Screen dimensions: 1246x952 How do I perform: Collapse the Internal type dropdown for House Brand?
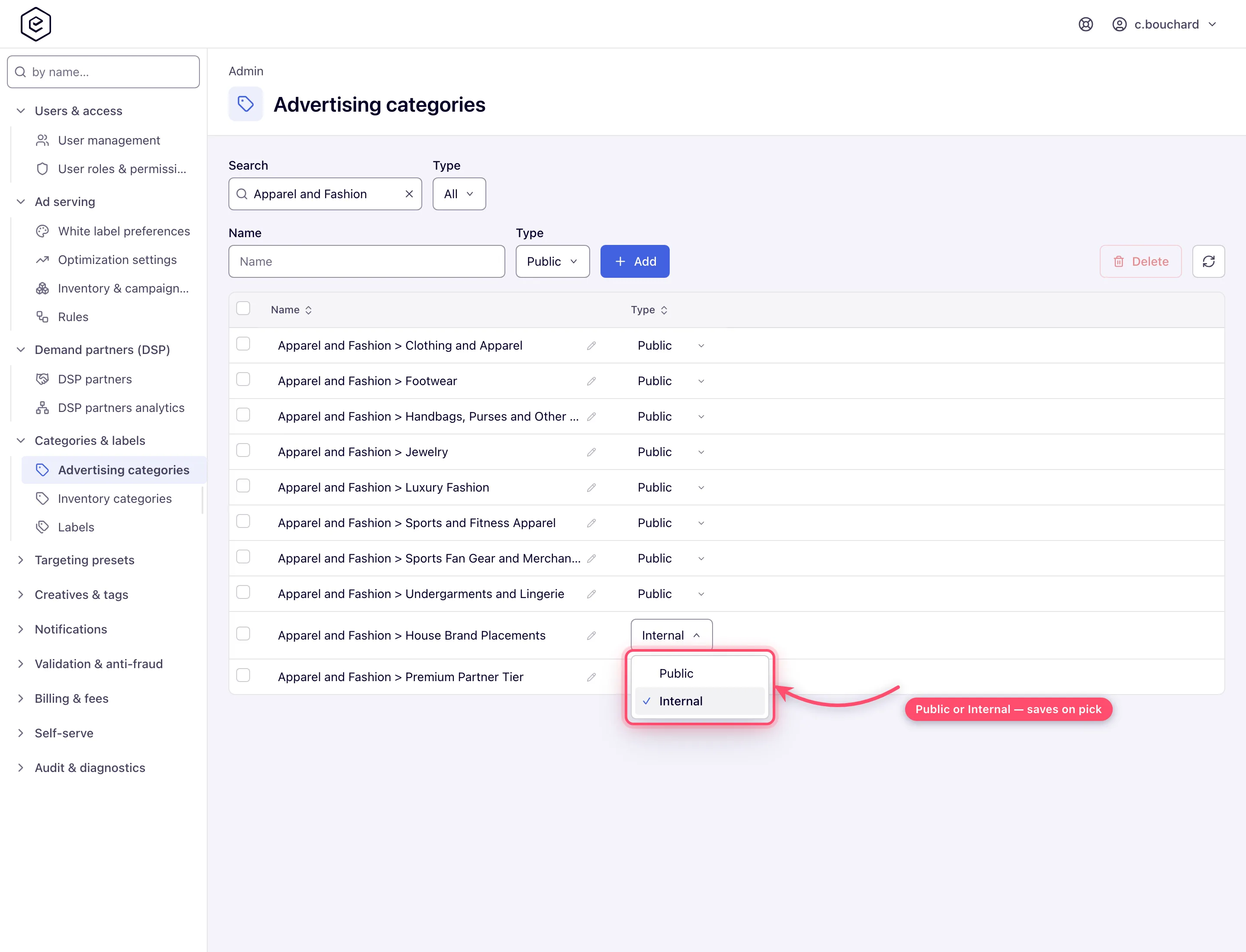click(671, 635)
